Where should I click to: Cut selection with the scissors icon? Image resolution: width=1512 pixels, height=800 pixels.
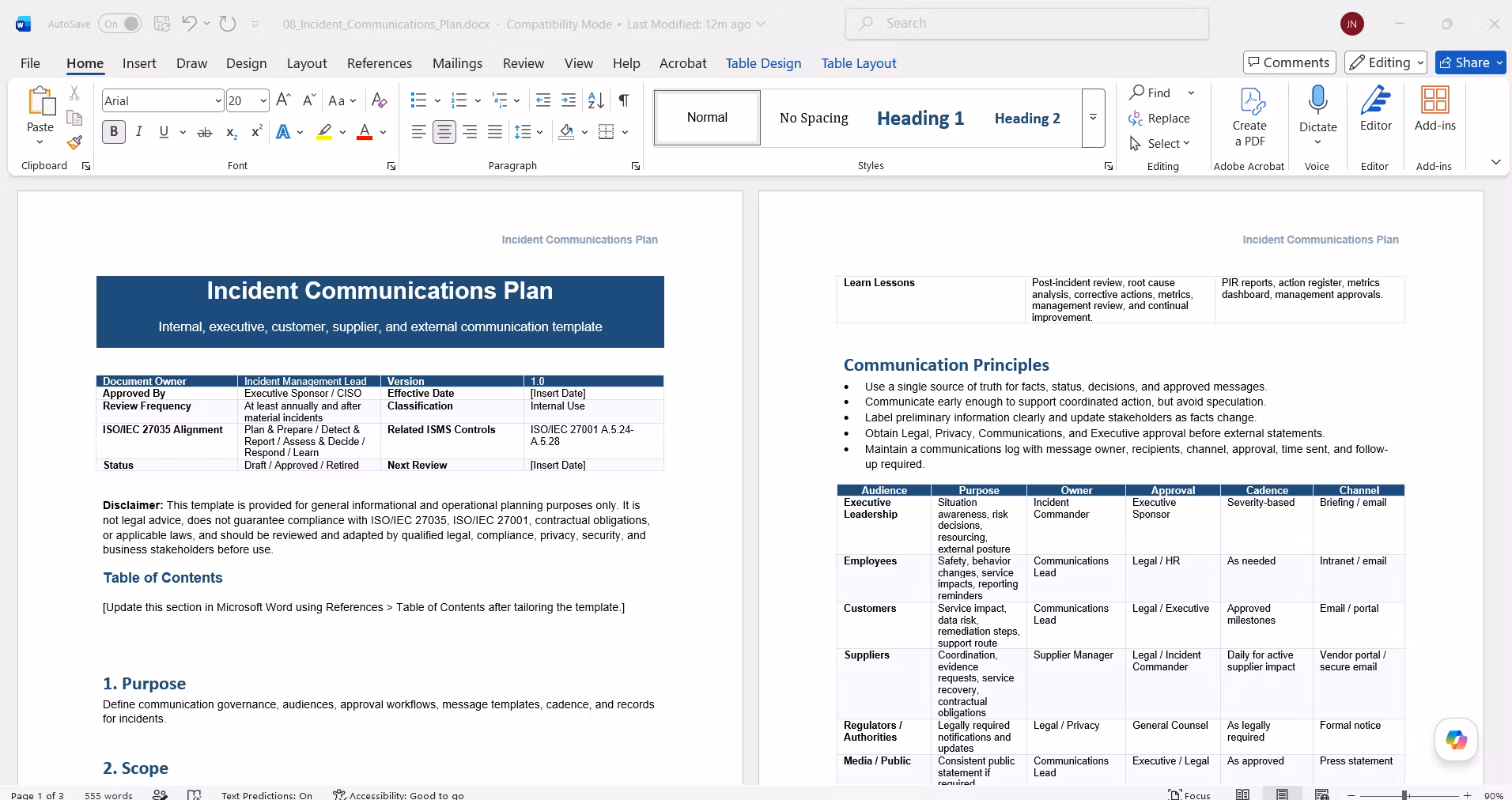pyautogui.click(x=74, y=93)
